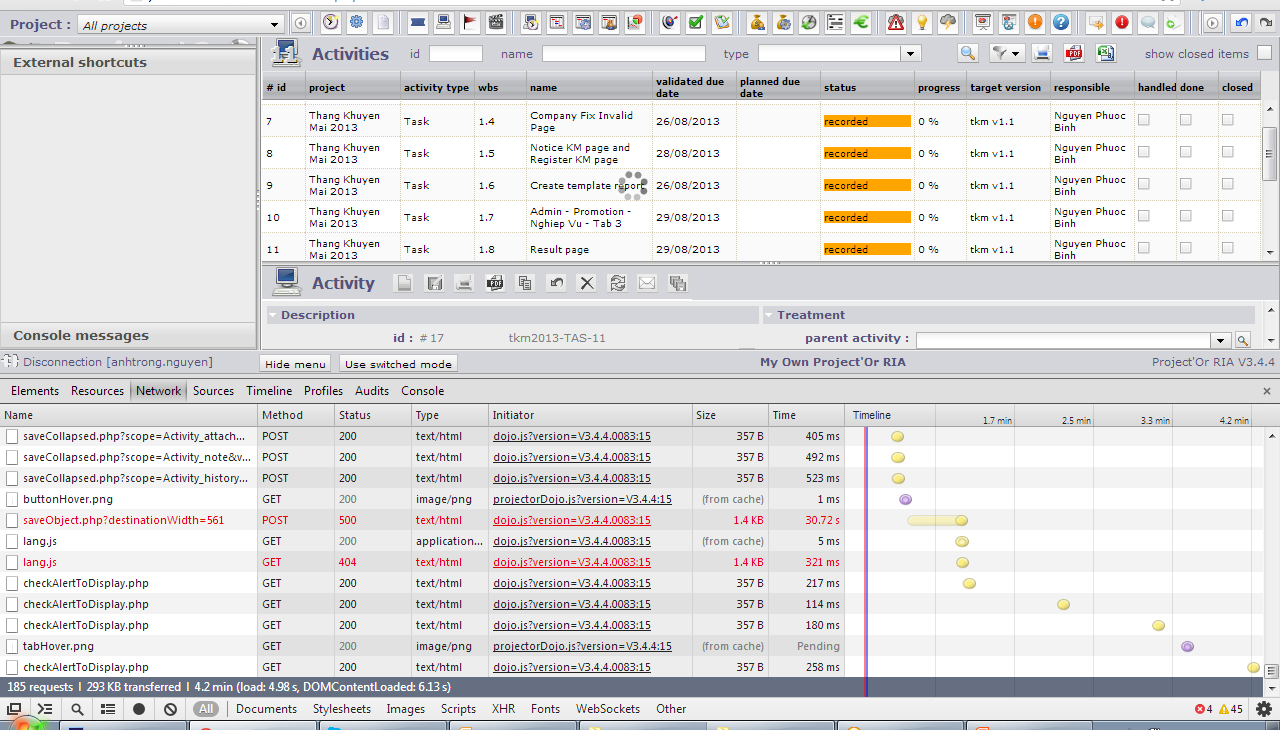Viewport: 1280px width, 730px height.
Task: Open the blue question mark help icon
Action: (x=1061, y=22)
